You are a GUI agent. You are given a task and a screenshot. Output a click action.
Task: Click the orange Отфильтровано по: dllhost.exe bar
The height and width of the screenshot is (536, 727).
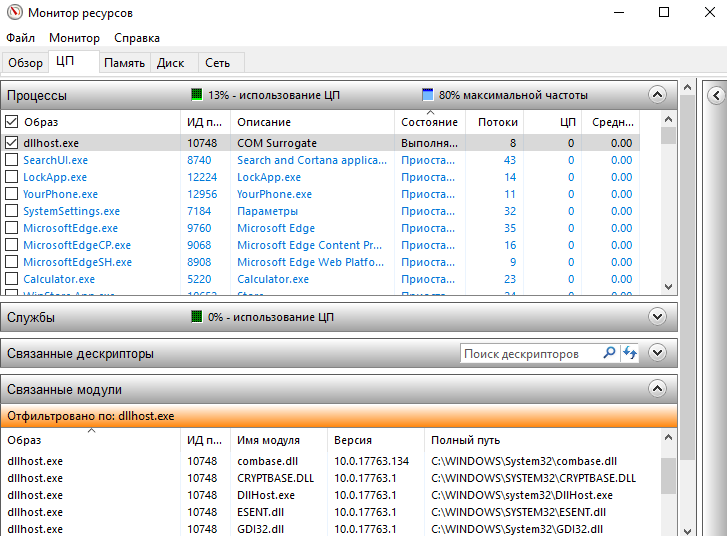click(339, 416)
